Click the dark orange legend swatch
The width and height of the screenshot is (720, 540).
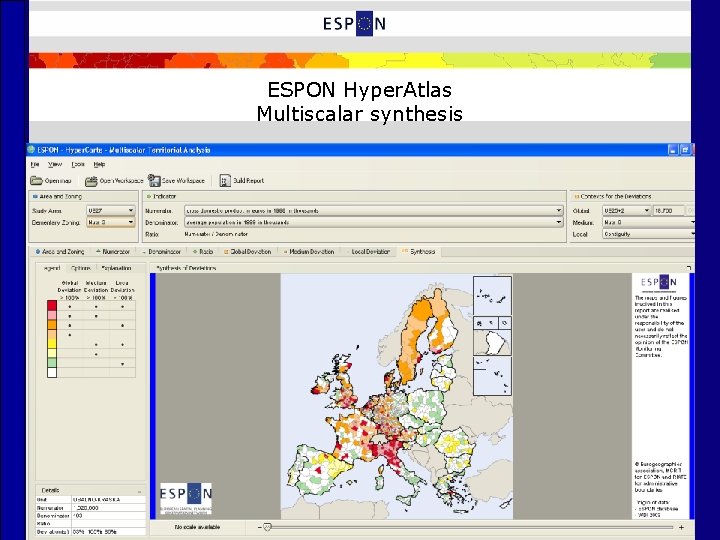pyautogui.click(x=52, y=325)
